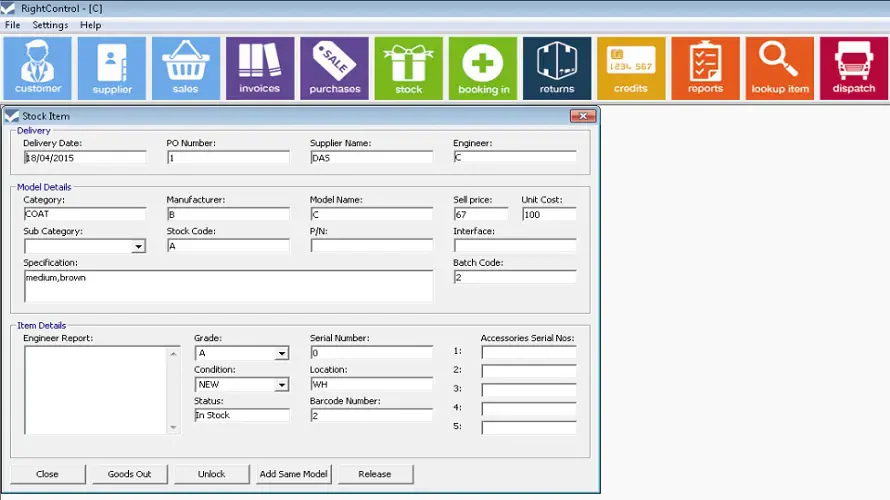Viewport: 890px width, 500px height.
Task: Focus accessories serial number field 2
Action: click(x=529, y=371)
